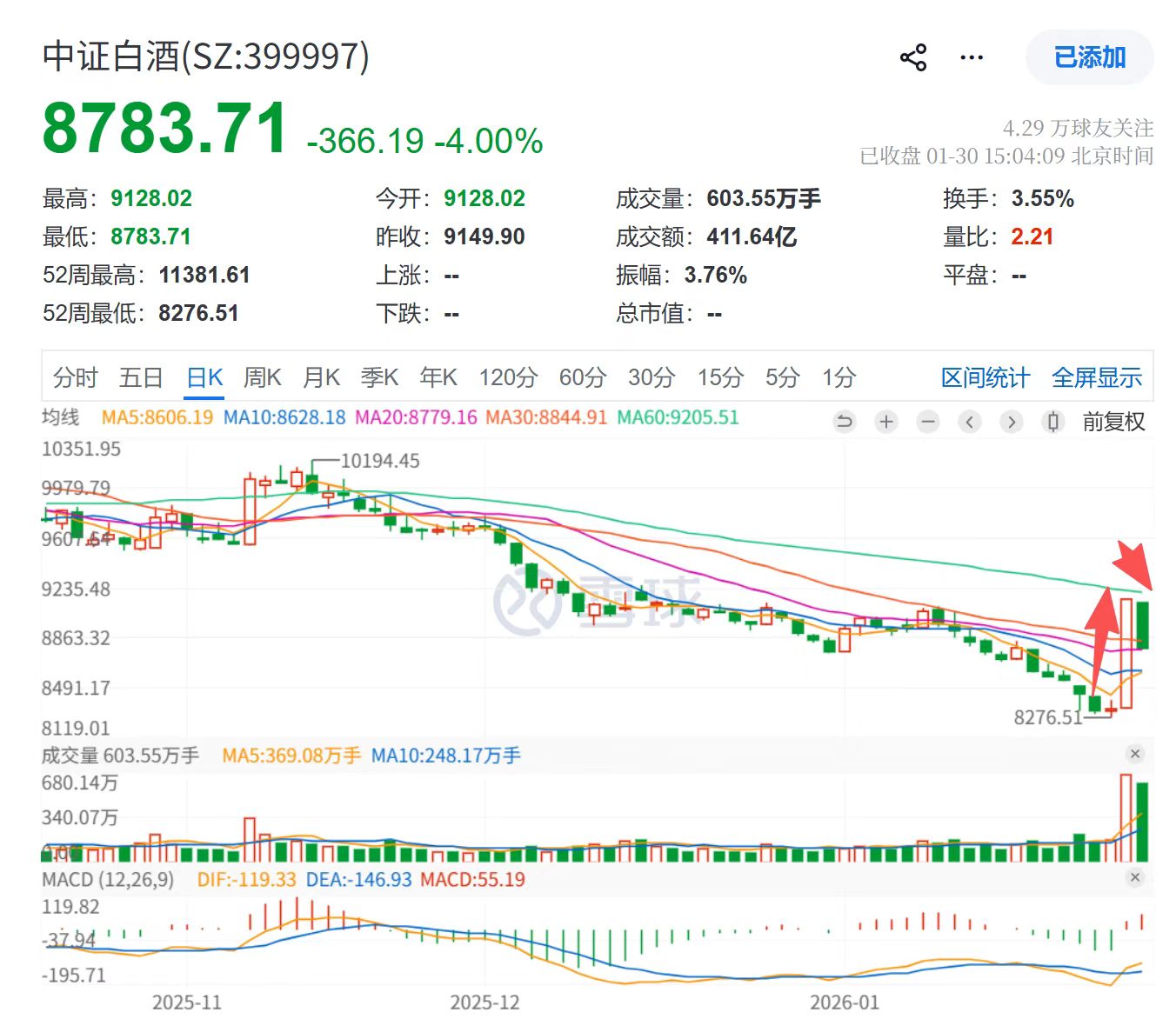The image size is (1176, 1019).
Task: Click the 量比 value 2.21
Action: pyautogui.click(x=1032, y=237)
